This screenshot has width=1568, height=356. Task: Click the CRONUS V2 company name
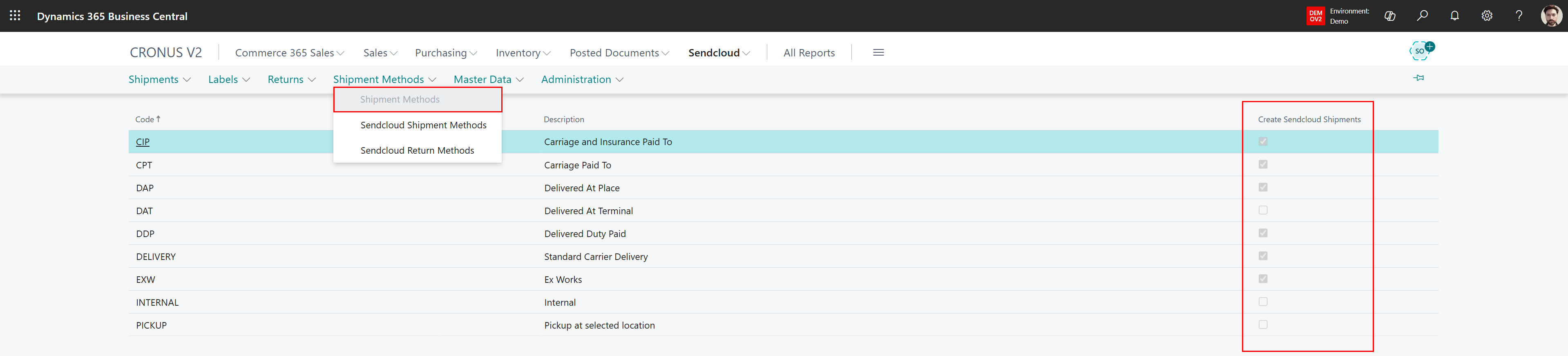click(x=165, y=53)
